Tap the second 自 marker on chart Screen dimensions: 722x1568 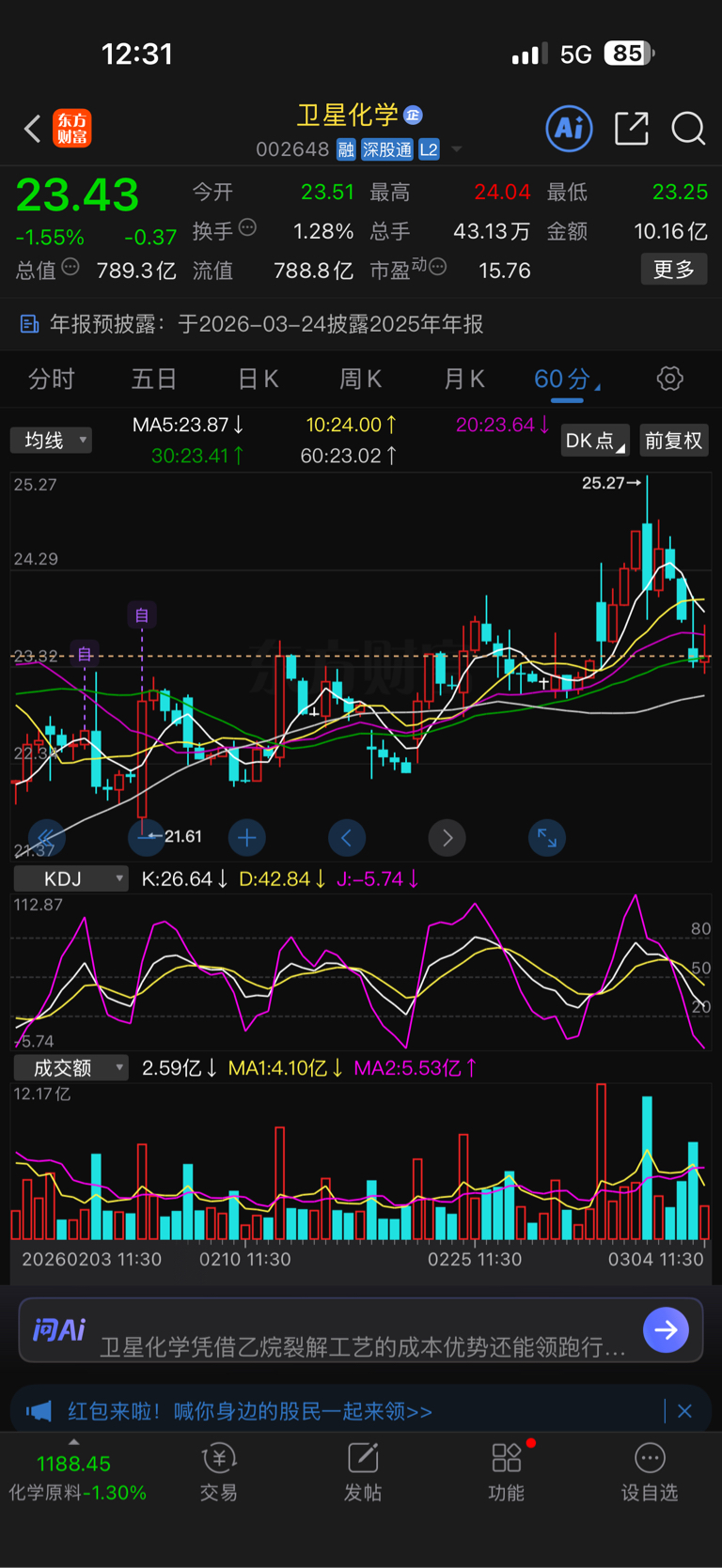pyautogui.click(x=142, y=614)
